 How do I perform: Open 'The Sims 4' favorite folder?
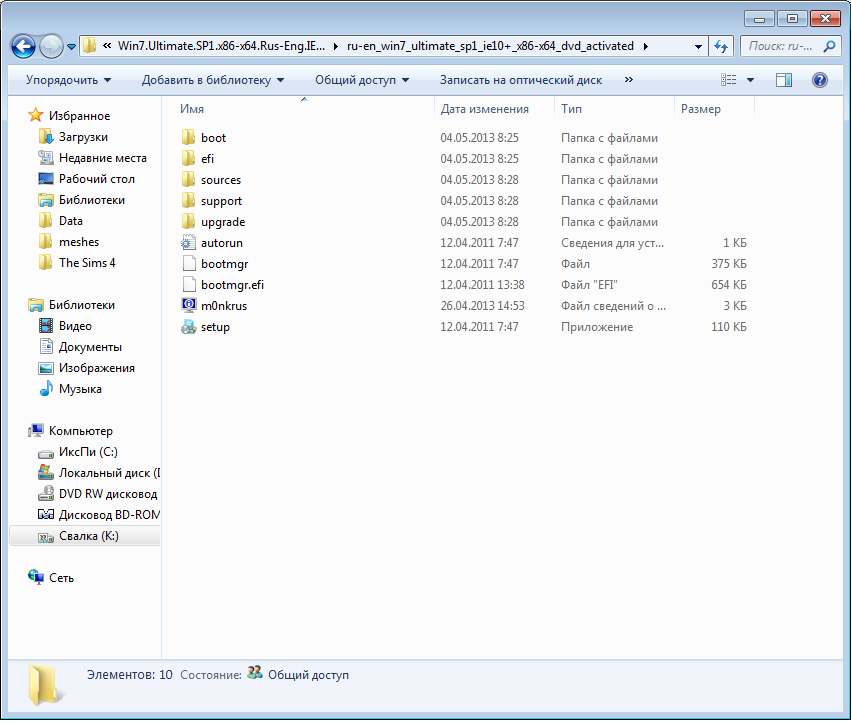point(87,263)
